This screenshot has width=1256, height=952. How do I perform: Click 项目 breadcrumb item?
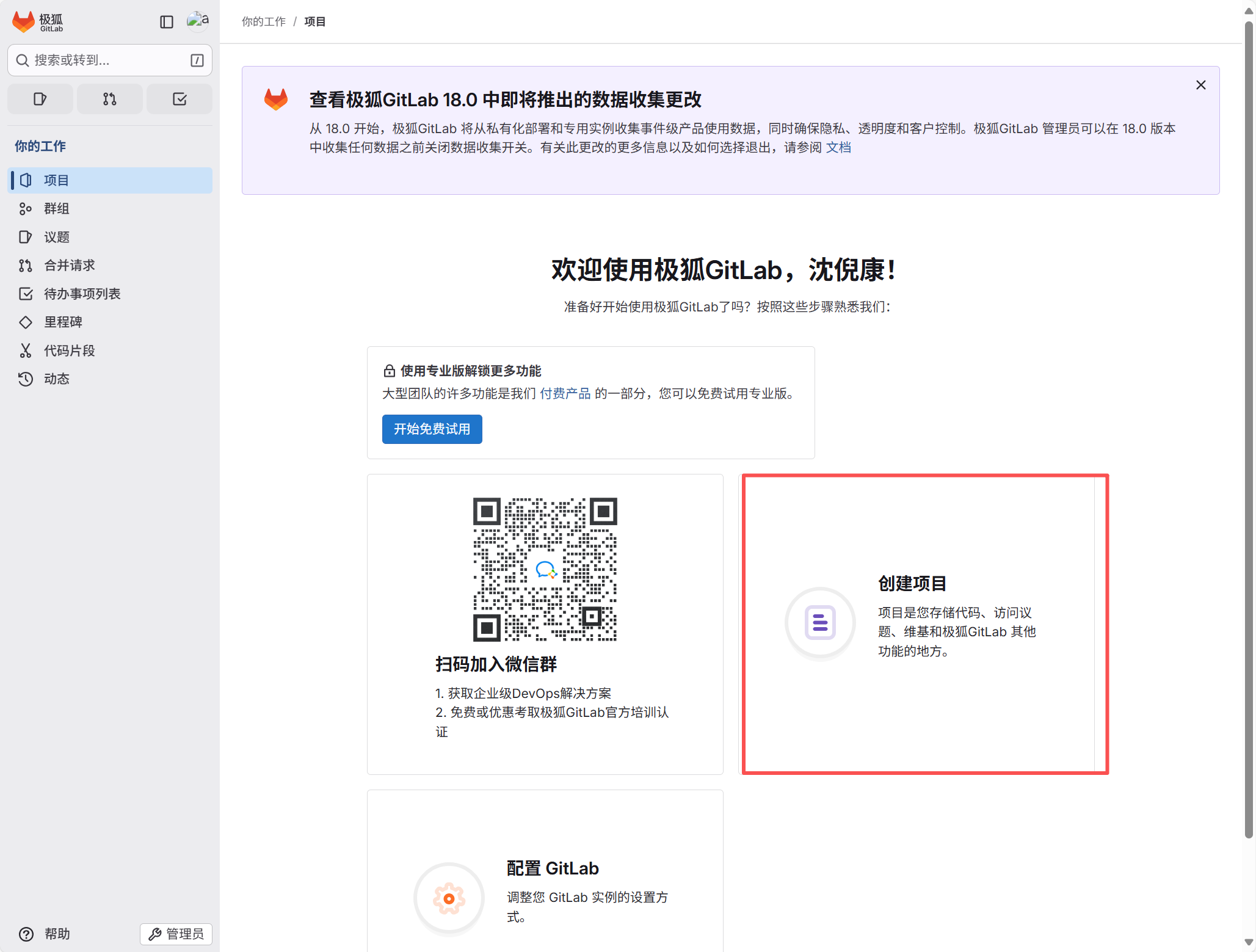click(x=315, y=22)
